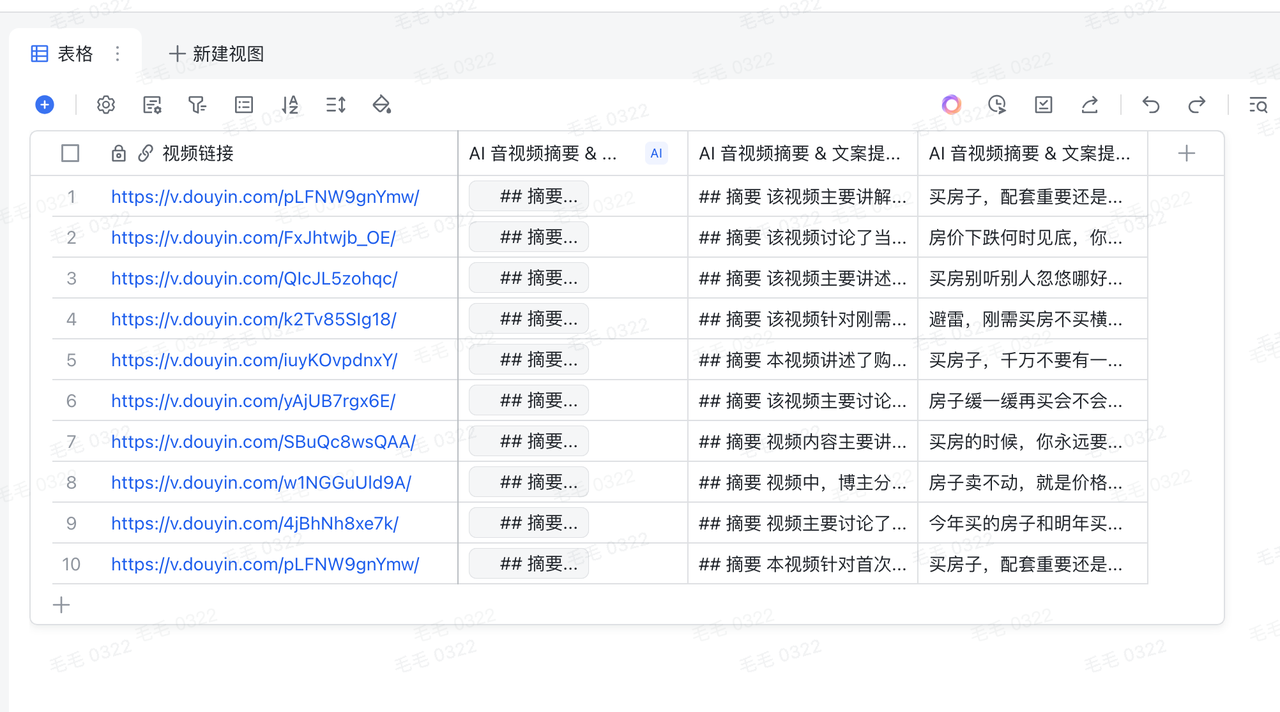Click the share arrow icon

(x=1090, y=105)
